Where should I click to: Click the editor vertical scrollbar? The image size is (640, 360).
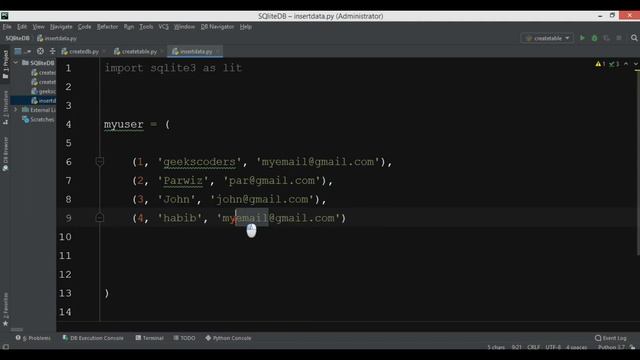coord(638,163)
